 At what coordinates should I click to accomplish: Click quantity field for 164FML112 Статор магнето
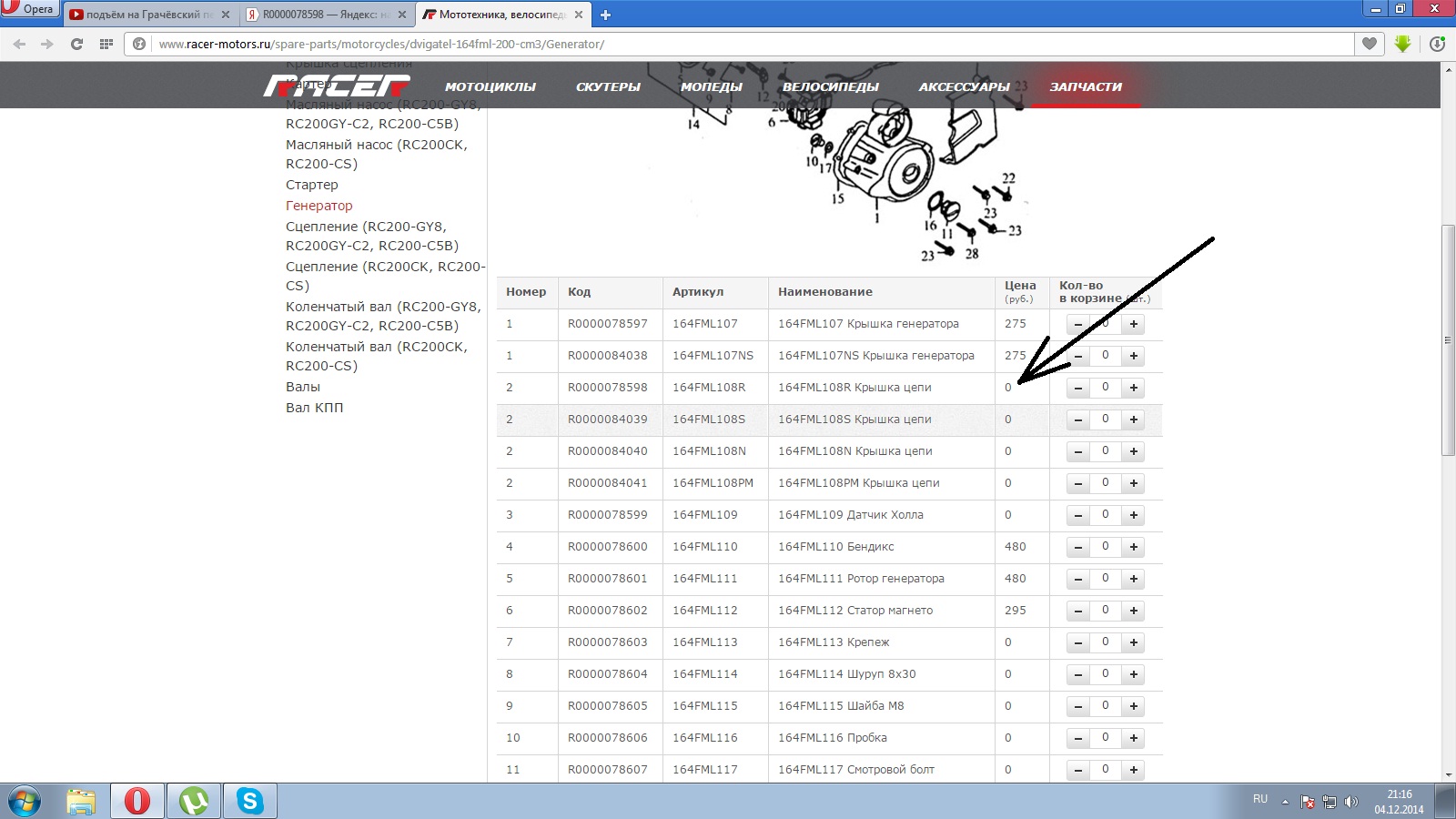pos(1106,611)
